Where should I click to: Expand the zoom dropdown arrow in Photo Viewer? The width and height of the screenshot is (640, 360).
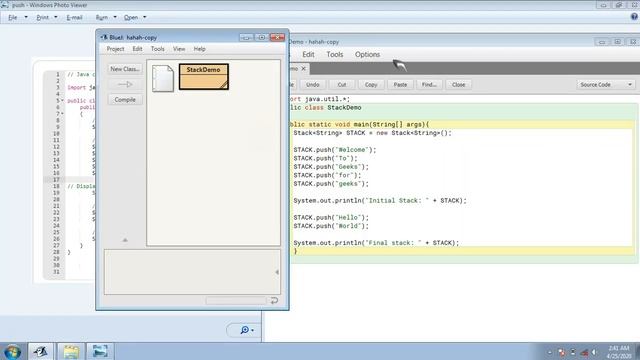(x=253, y=330)
